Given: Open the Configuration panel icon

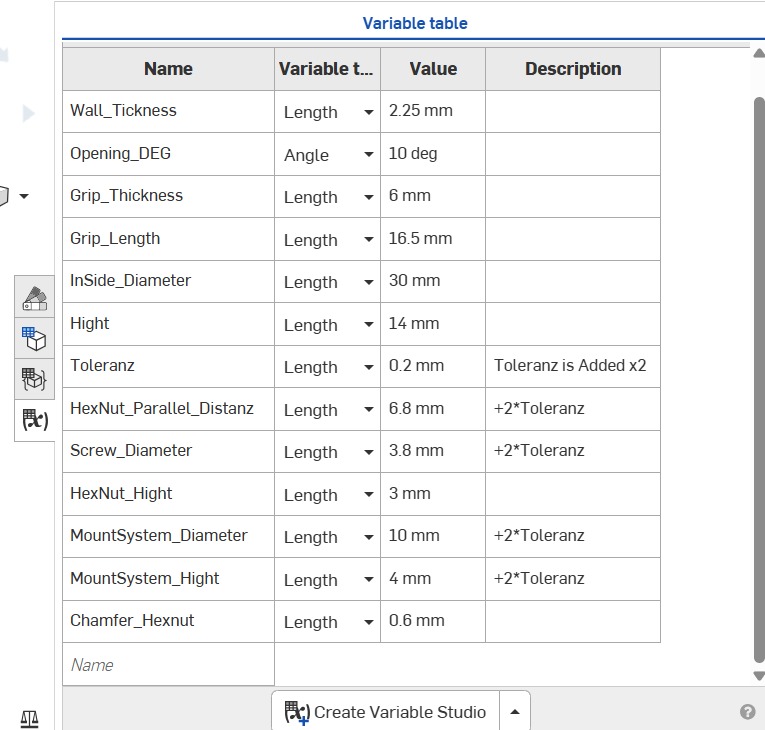Looking at the screenshot, I should click(x=35, y=339).
